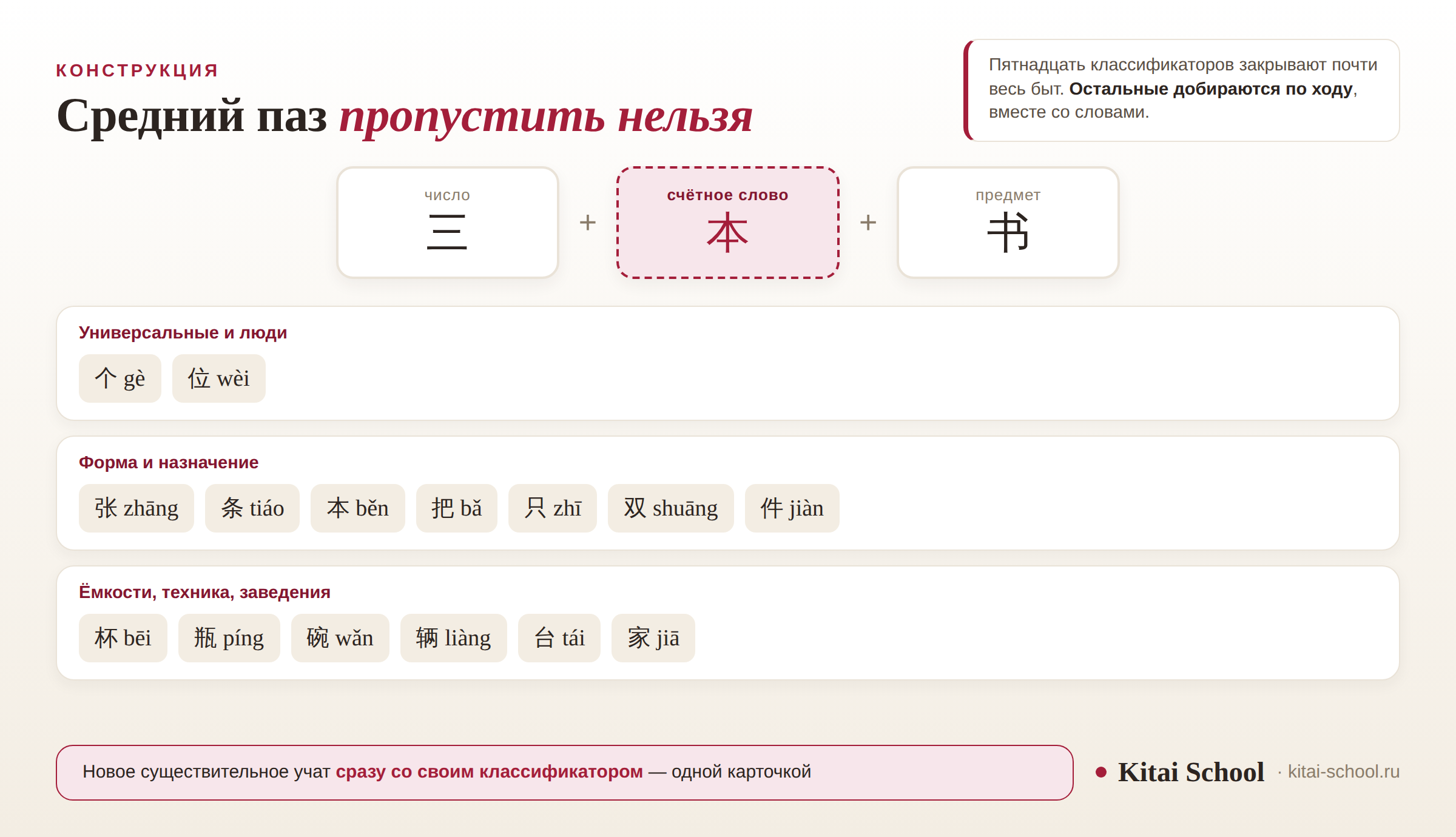
Task: Click text сразу со своим классификатором
Action: tap(489, 771)
